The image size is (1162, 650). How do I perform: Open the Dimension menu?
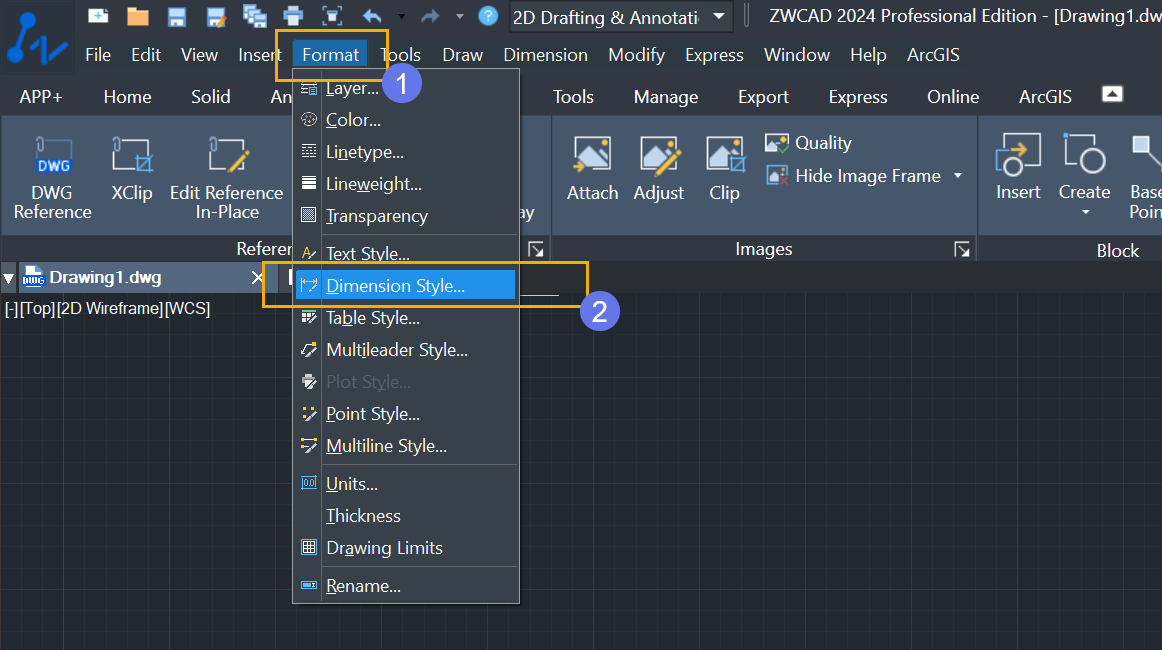pos(545,55)
